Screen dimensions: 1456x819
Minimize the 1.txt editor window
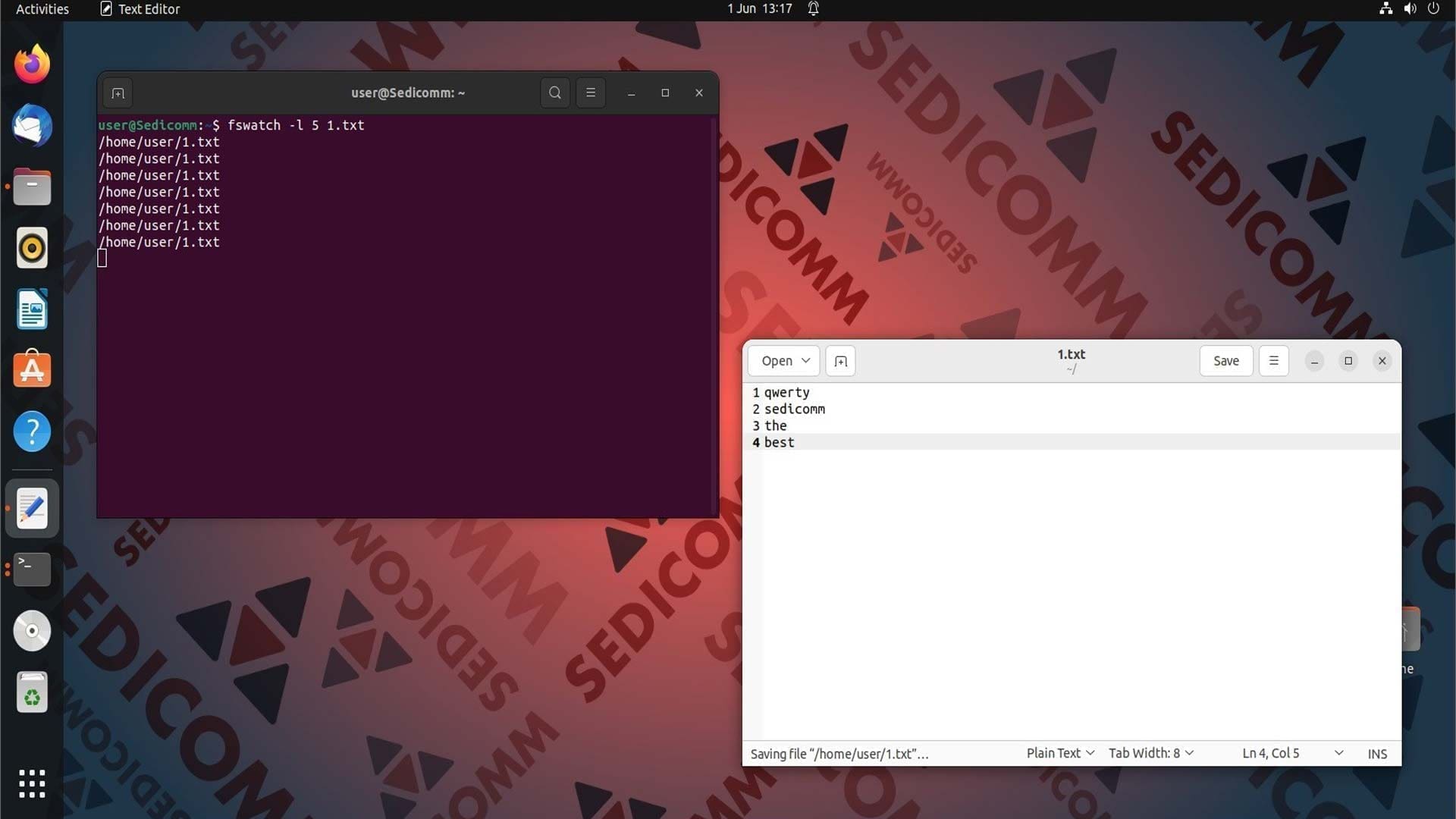point(1315,361)
